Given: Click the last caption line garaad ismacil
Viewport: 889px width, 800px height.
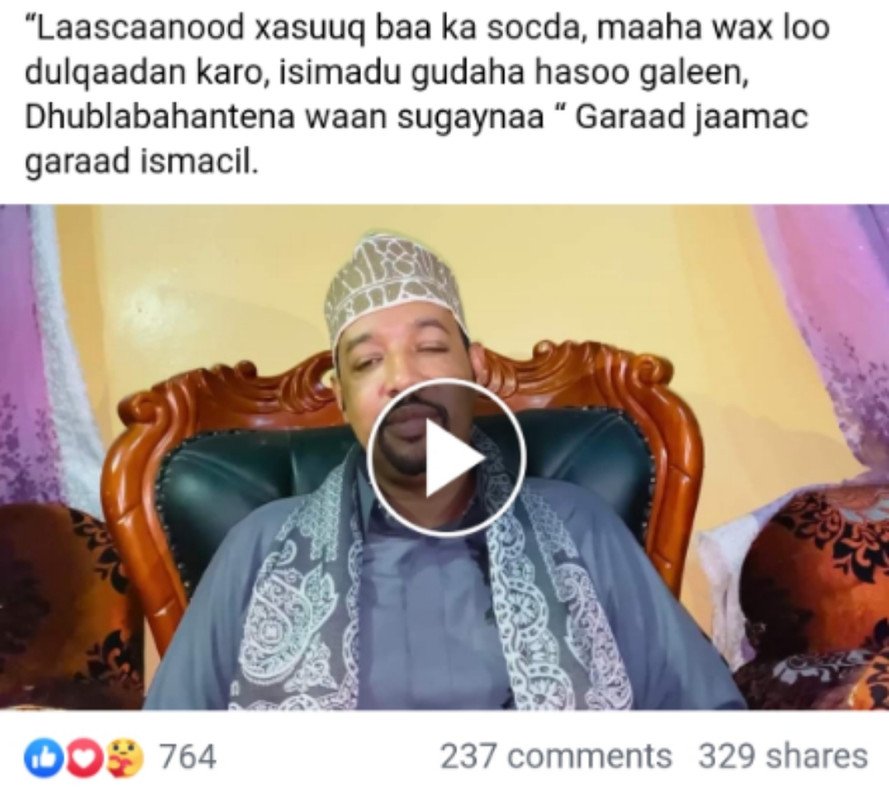Looking at the screenshot, I should tap(141, 163).
